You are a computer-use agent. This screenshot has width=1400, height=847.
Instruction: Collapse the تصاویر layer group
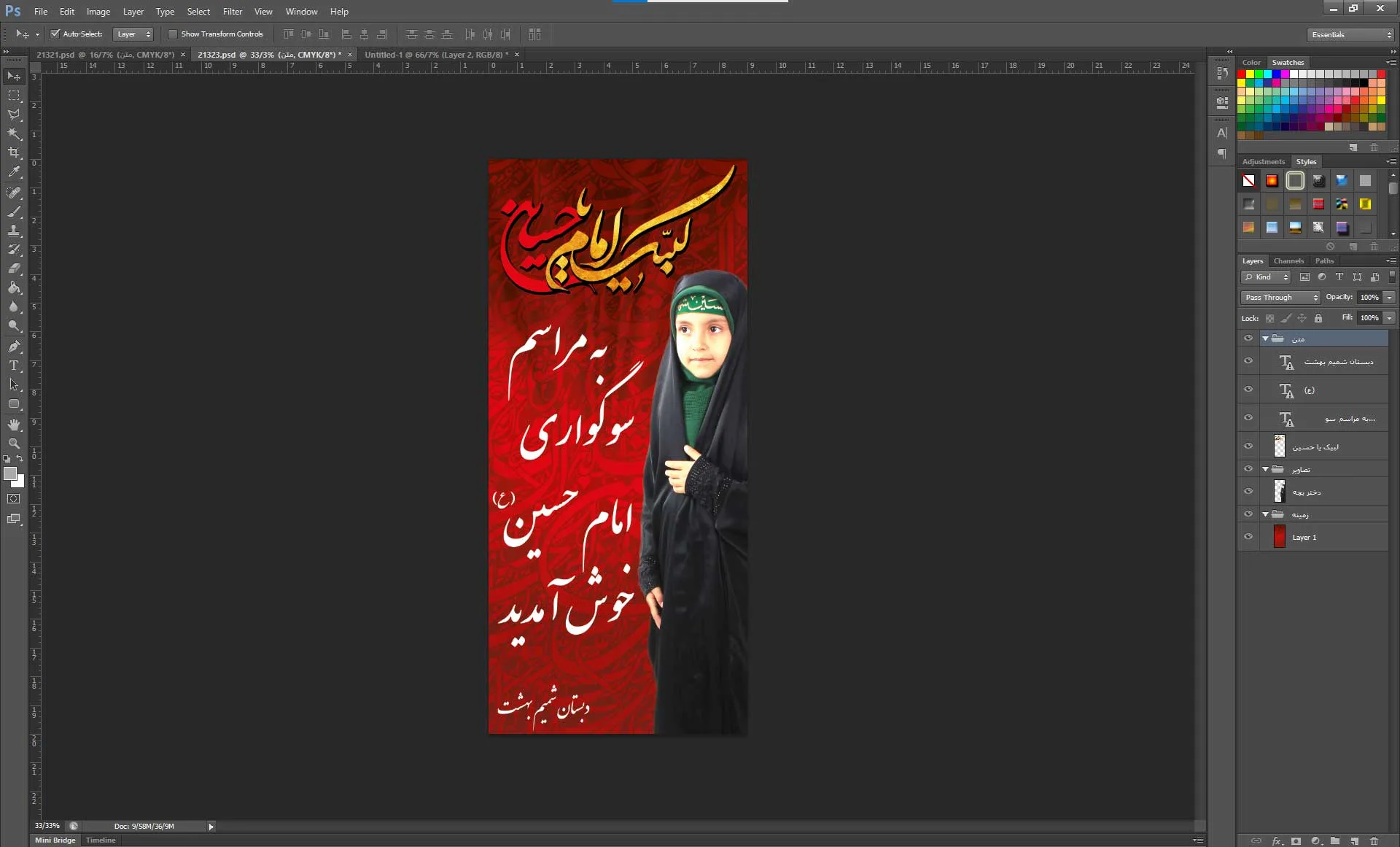(x=1265, y=469)
